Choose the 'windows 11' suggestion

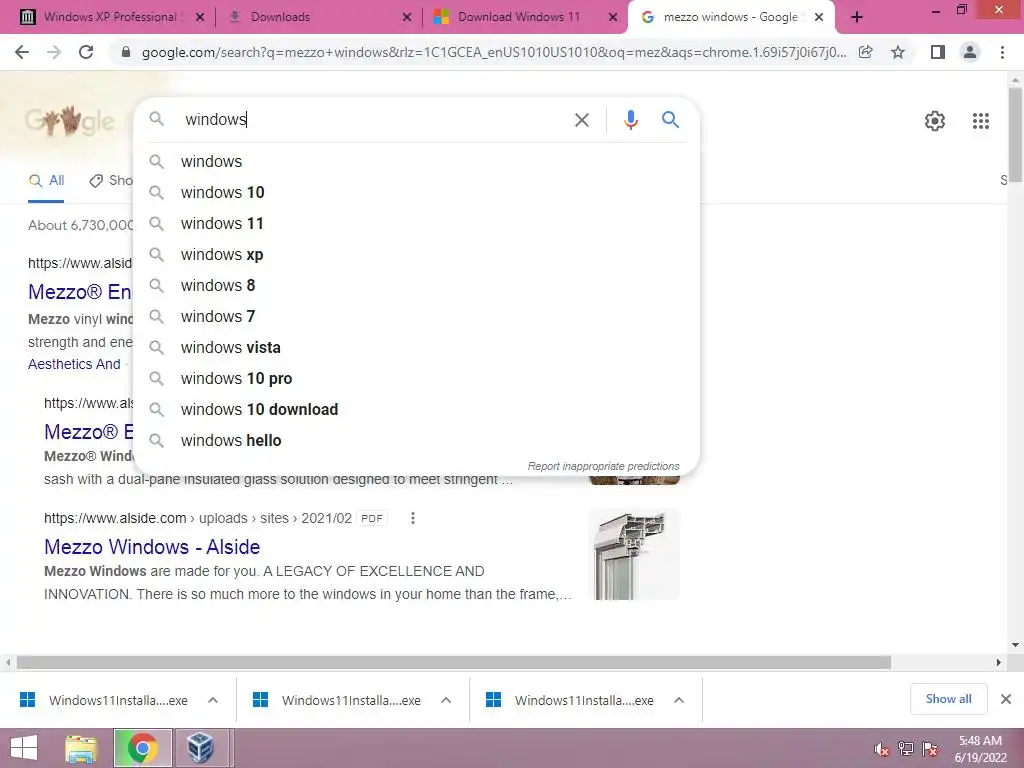click(417, 223)
